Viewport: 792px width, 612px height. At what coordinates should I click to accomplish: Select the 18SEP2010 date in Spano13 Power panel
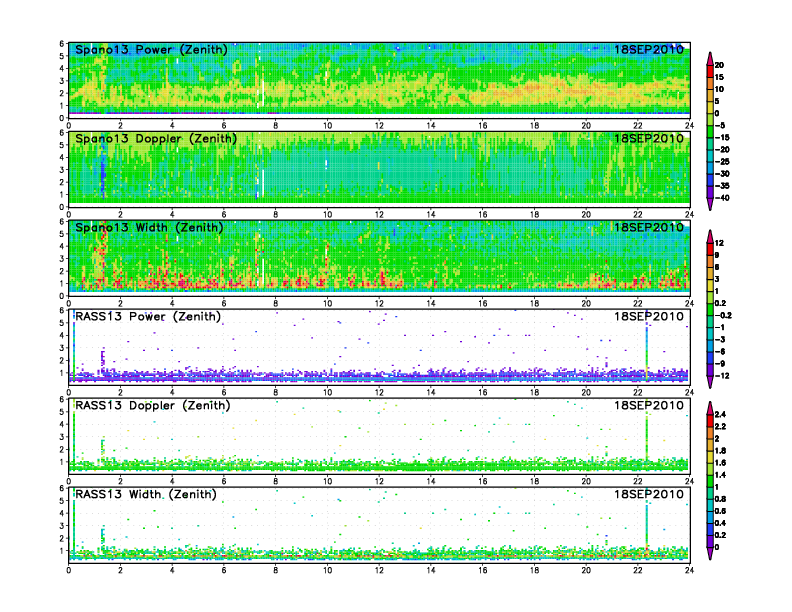click(x=649, y=49)
